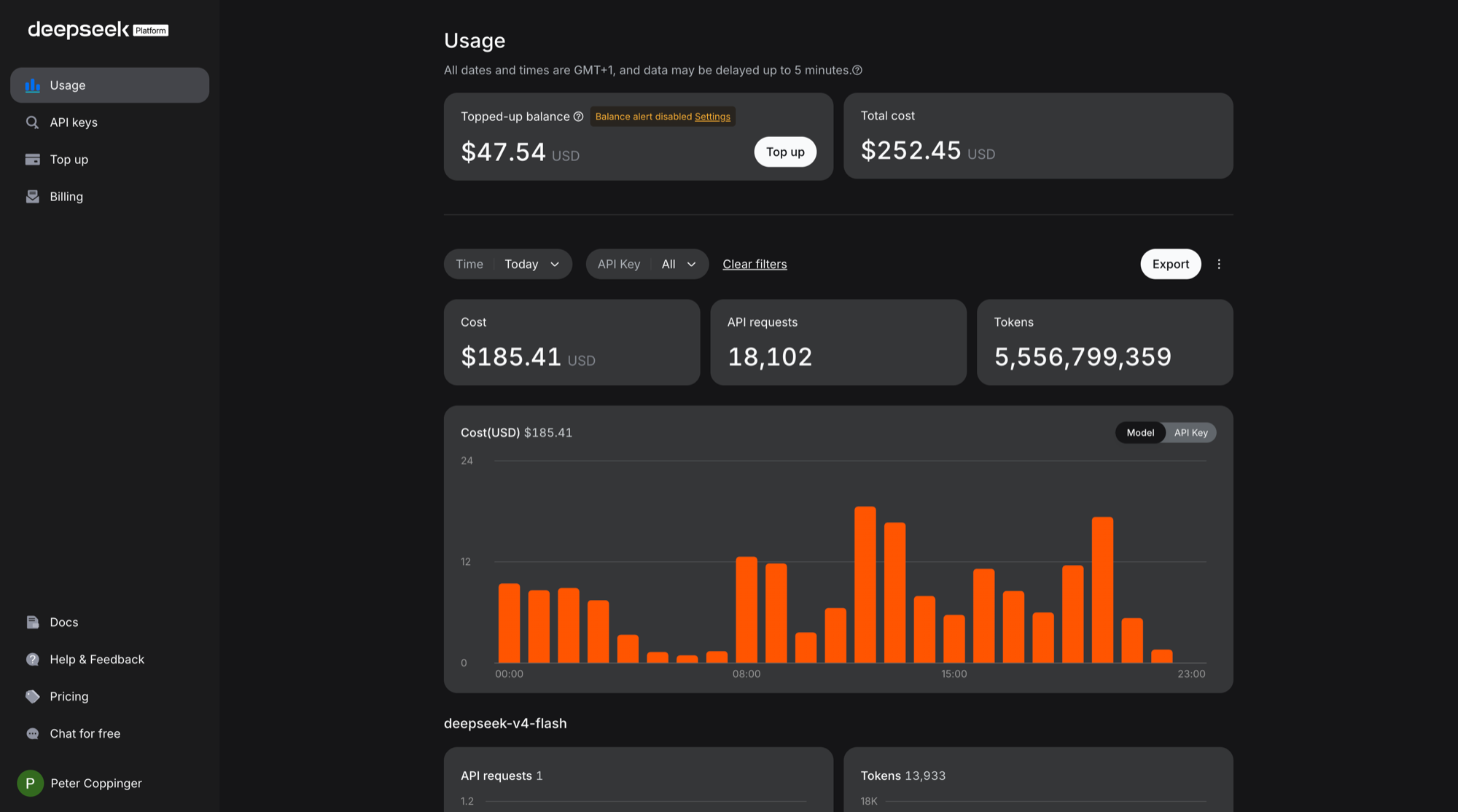This screenshot has height=812, width=1458.
Task: Switch chart breakdown to API Key
Action: (1190, 433)
